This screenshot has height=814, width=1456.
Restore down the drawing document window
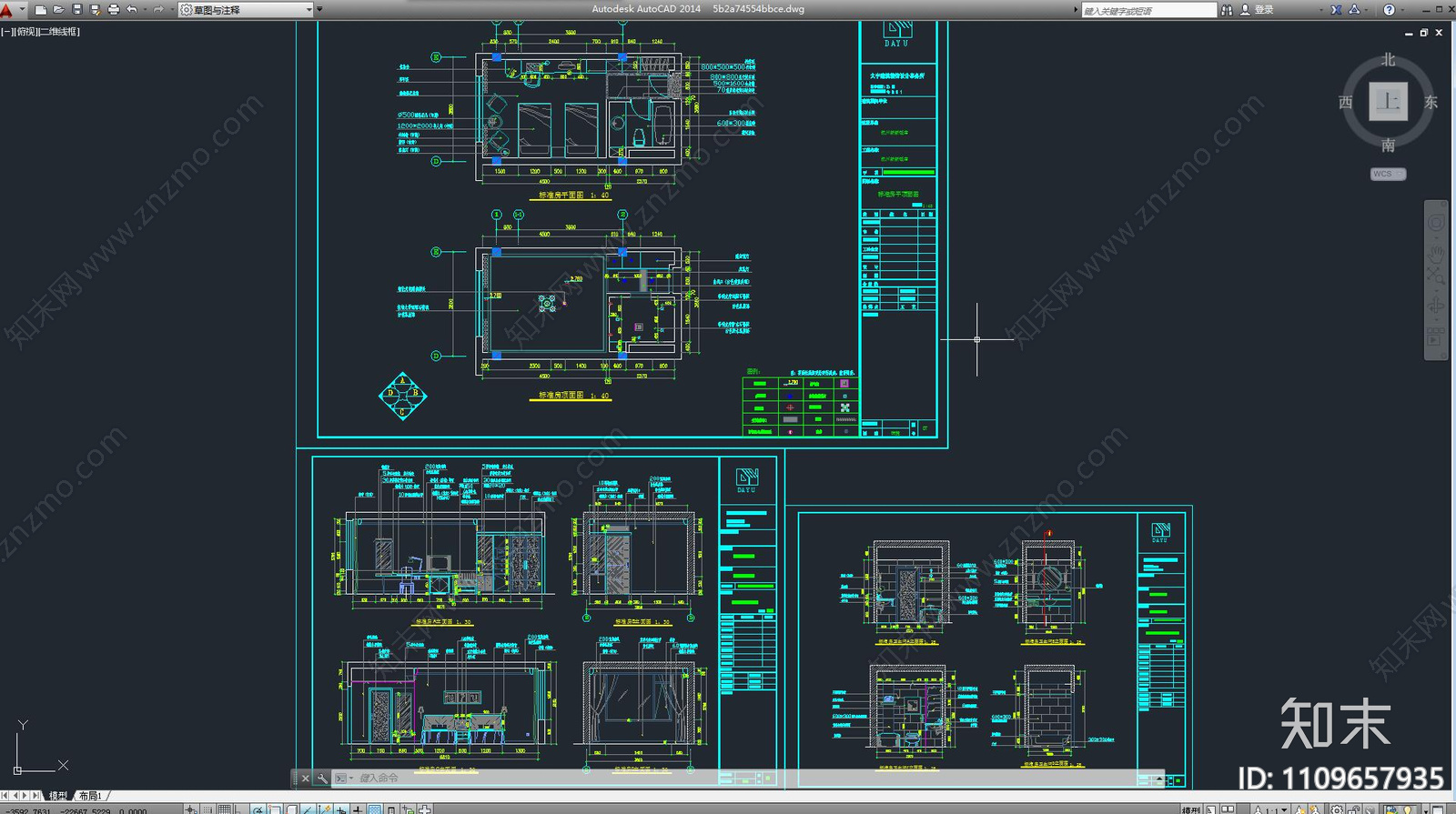[x=1424, y=33]
